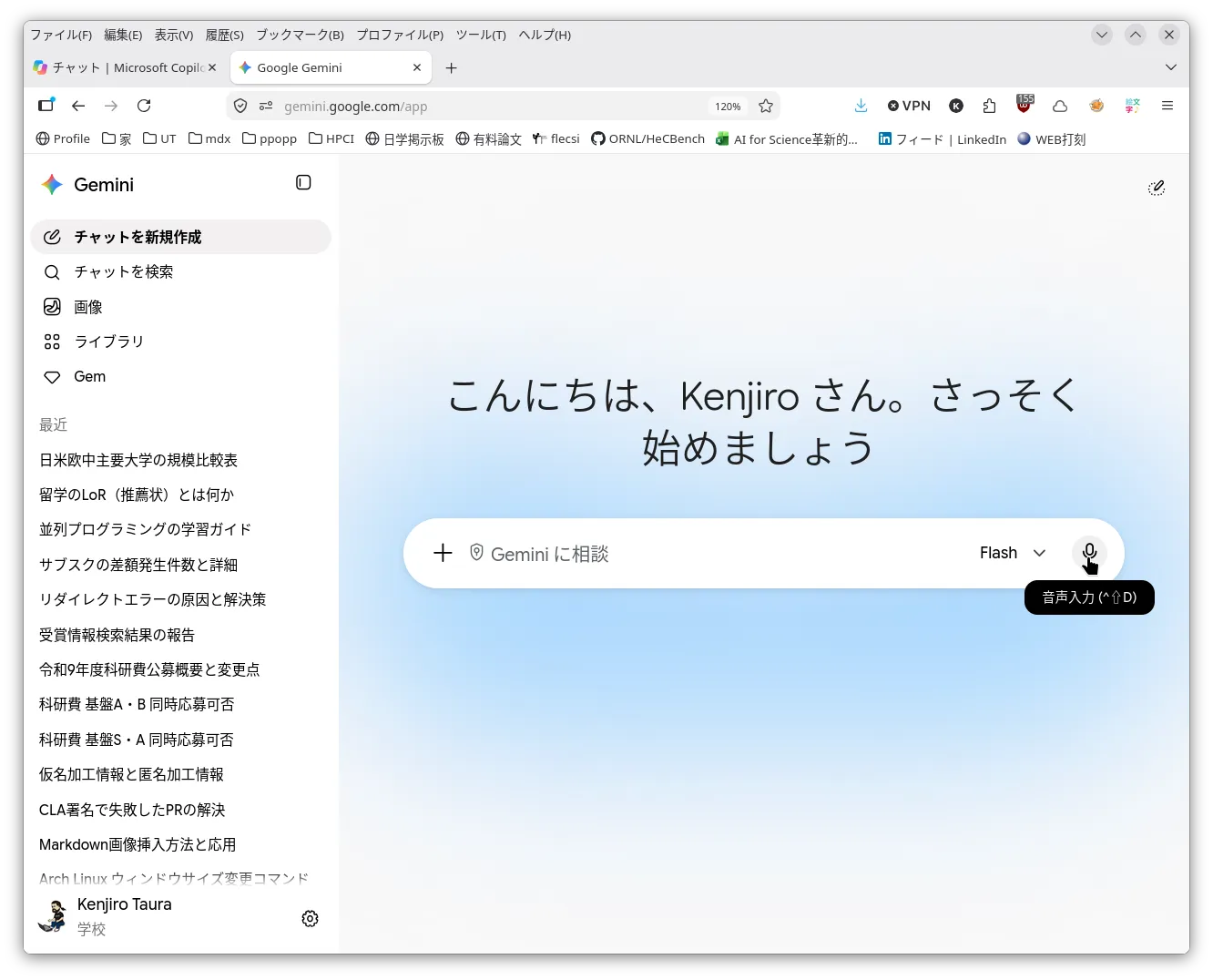
Task: Go back with the browser back arrow
Action: [78, 106]
